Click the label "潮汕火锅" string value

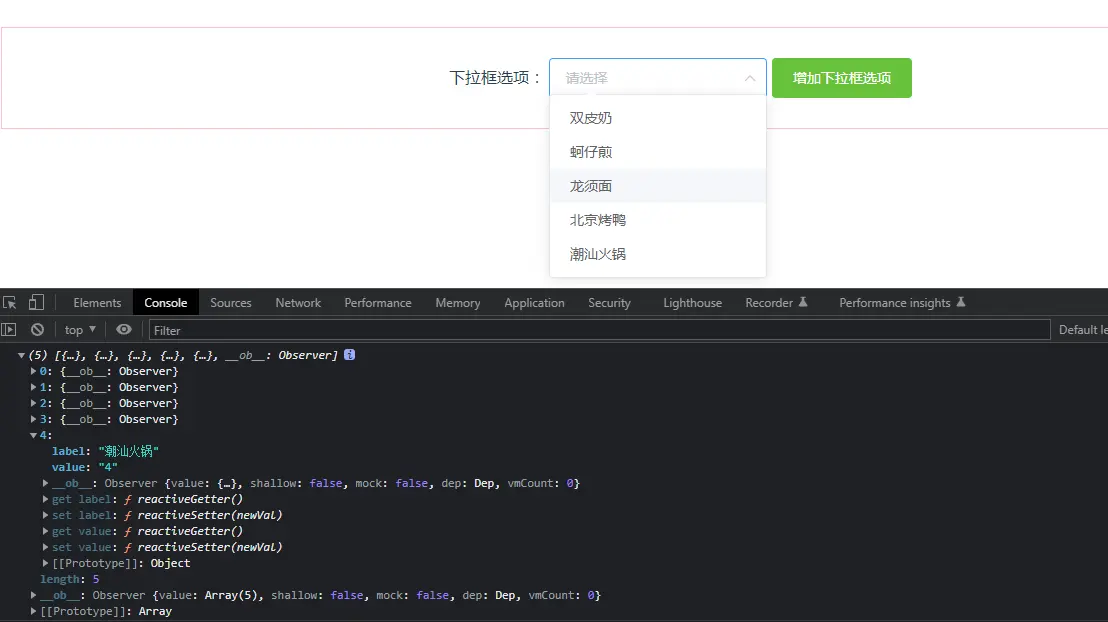pos(129,451)
